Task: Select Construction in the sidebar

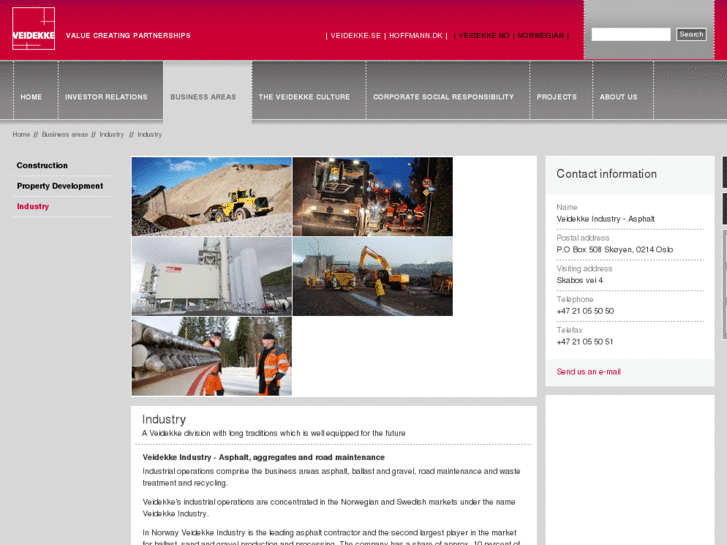Action: click(42, 166)
